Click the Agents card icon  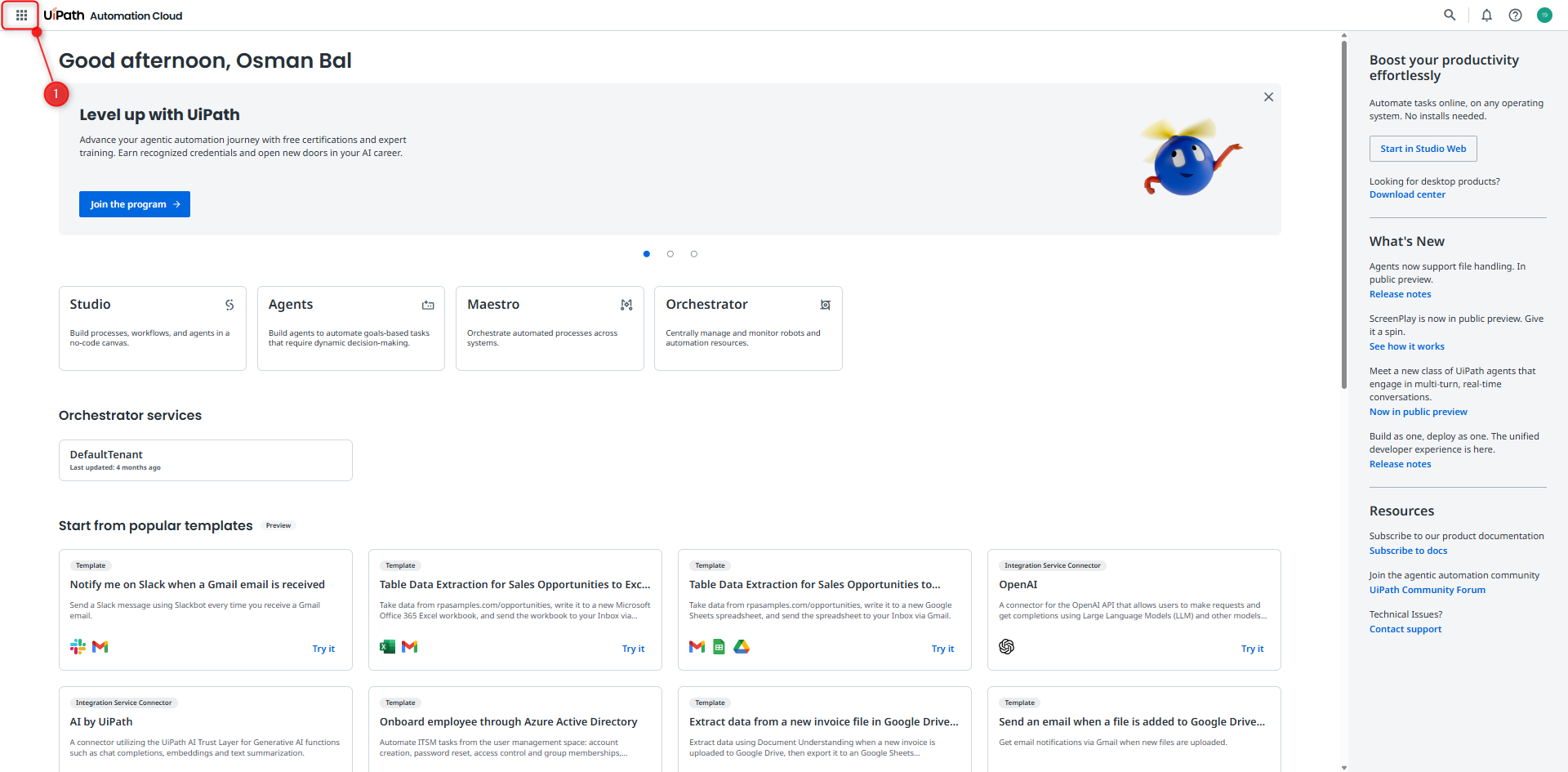pyautogui.click(x=428, y=305)
